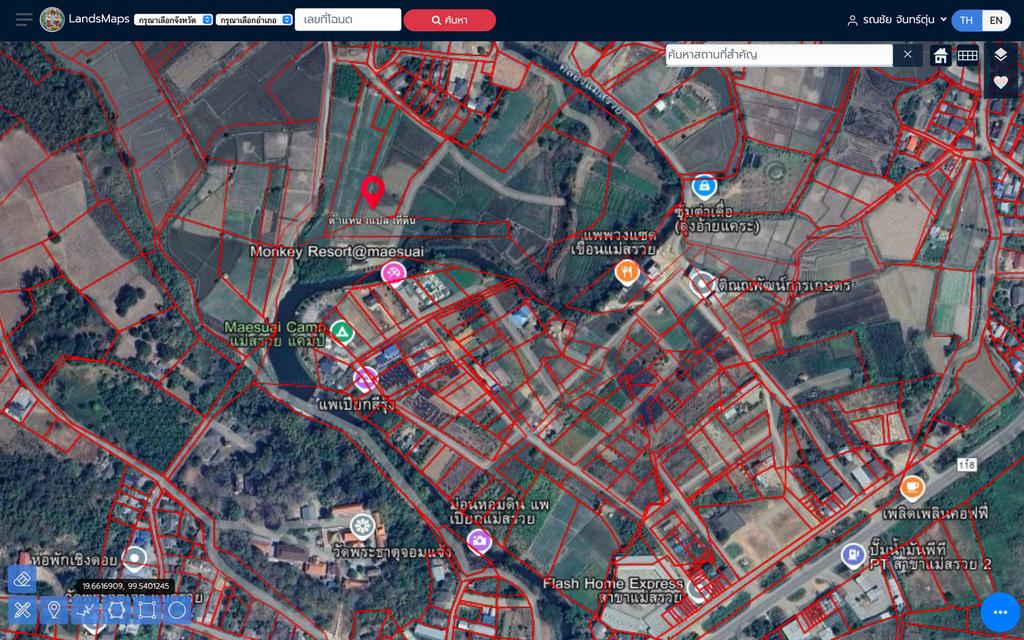1024x640 pixels.
Task: Open the favorites heart icon
Action: pyautogui.click(x=1000, y=82)
